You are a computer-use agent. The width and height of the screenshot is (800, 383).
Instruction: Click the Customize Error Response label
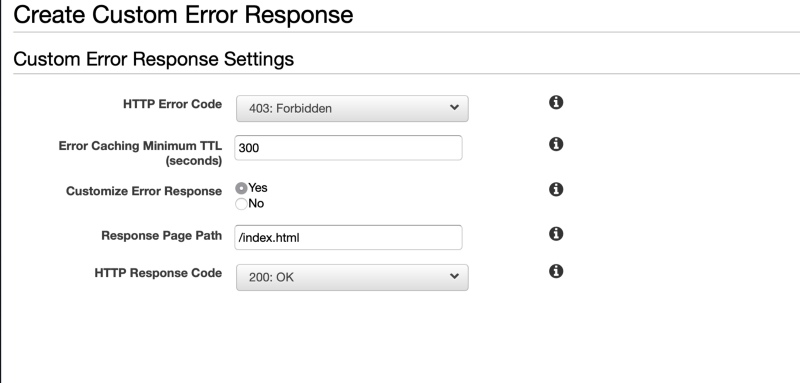[x=144, y=191]
